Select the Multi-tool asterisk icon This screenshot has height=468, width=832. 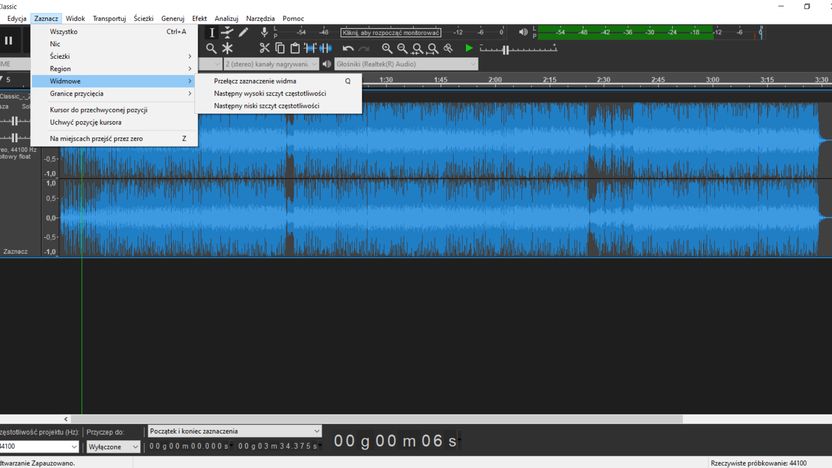point(227,49)
